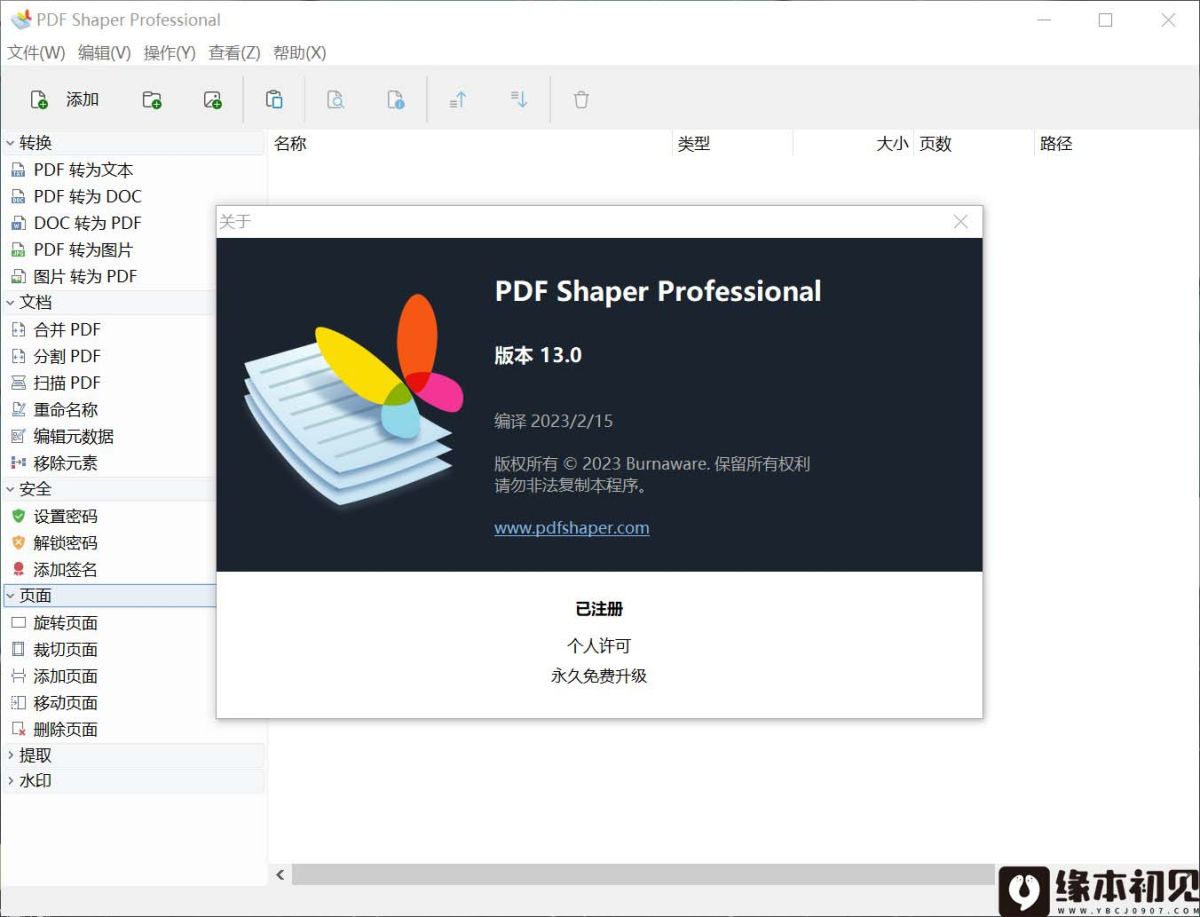Click 永久免费升级 text

(x=599, y=676)
